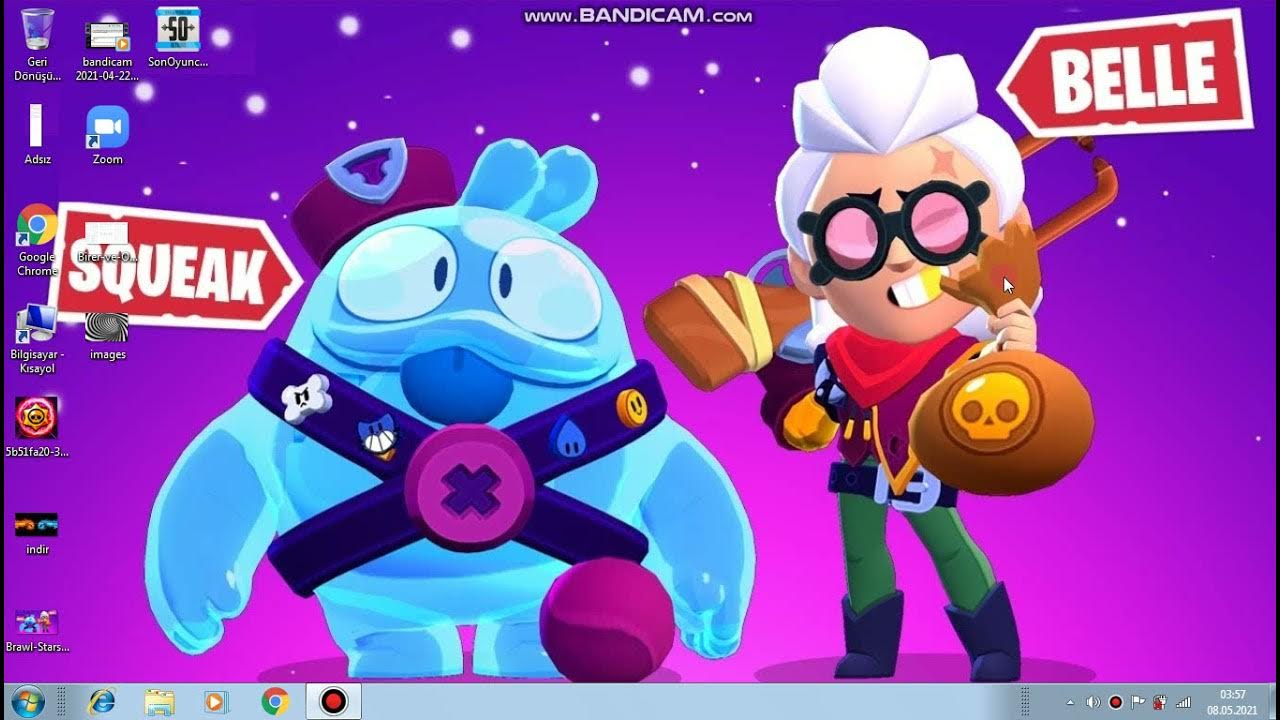Open File Explorer from the taskbar
The height and width of the screenshot is (720, 1280).
point(159,701)
